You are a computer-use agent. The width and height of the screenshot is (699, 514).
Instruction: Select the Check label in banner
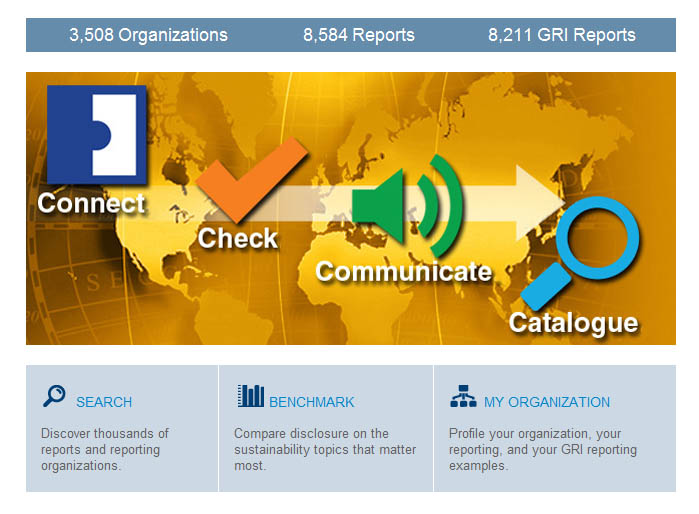point(238,239)
